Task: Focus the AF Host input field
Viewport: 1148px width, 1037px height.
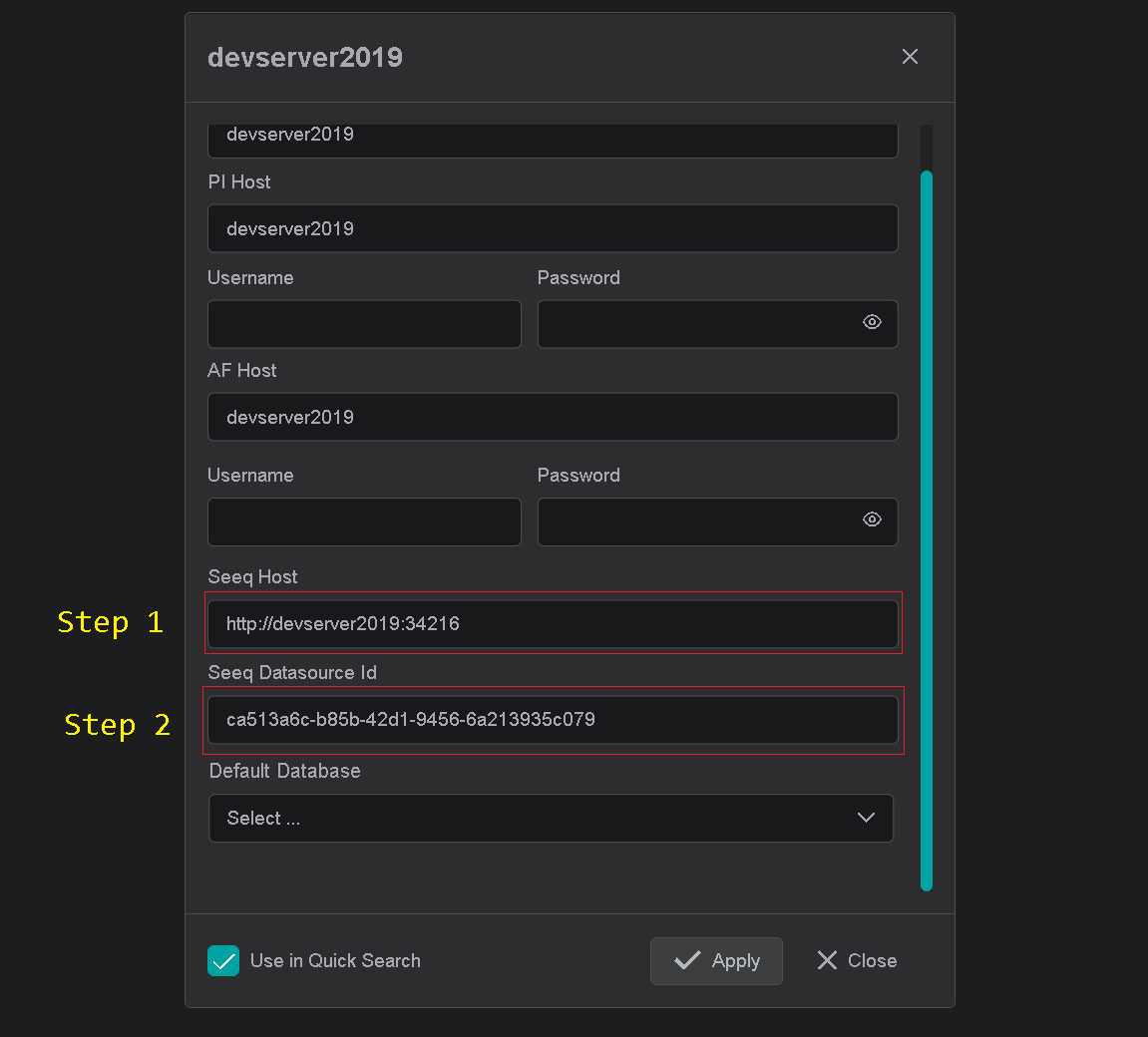Action: (553, 417)
